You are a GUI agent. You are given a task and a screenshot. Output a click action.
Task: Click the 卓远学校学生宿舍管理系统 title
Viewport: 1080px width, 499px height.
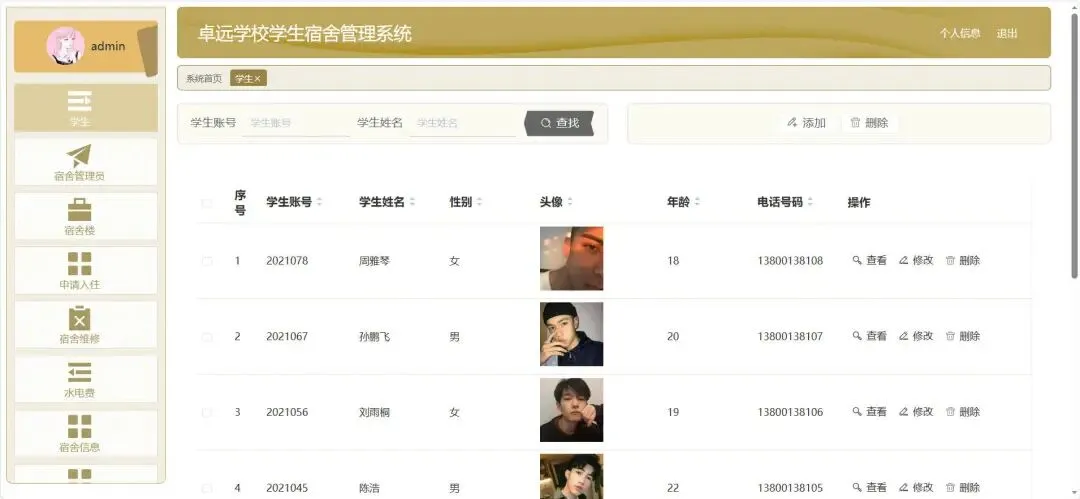(x=304, y=33)
